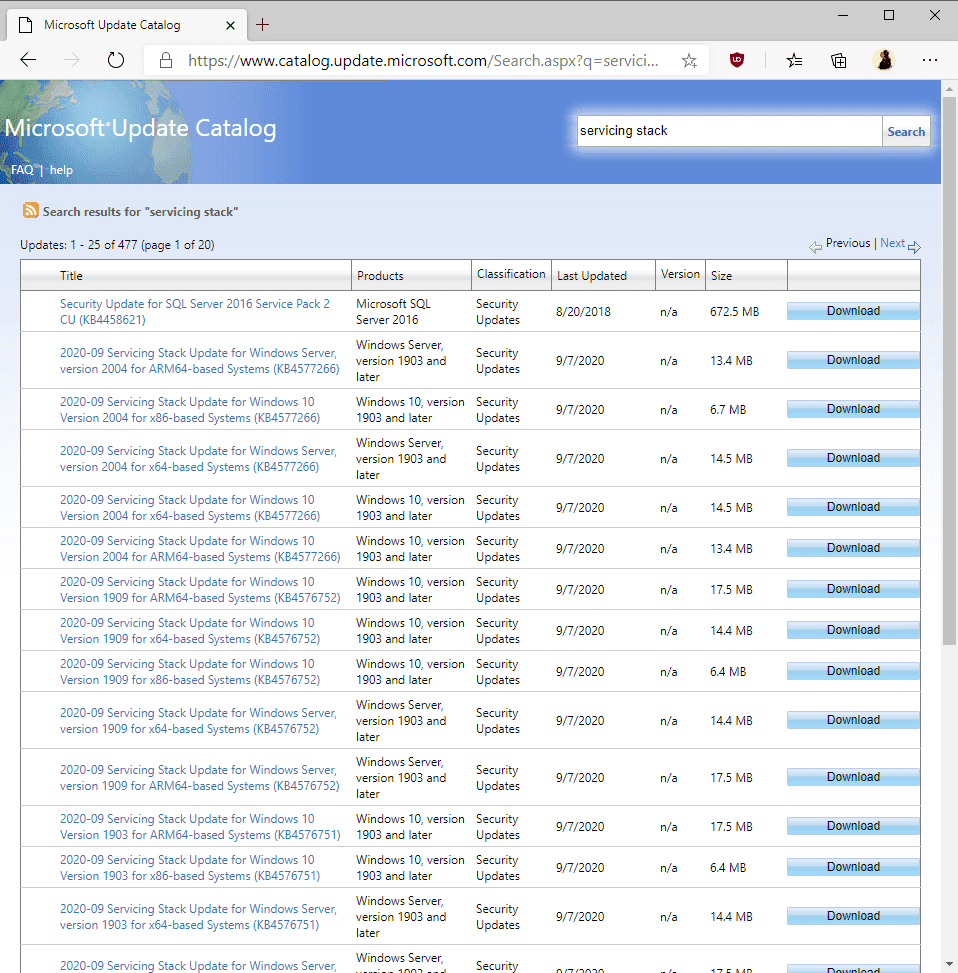
Task: Click the vertical page scrollbar thumb
Action: coord(949,370)
